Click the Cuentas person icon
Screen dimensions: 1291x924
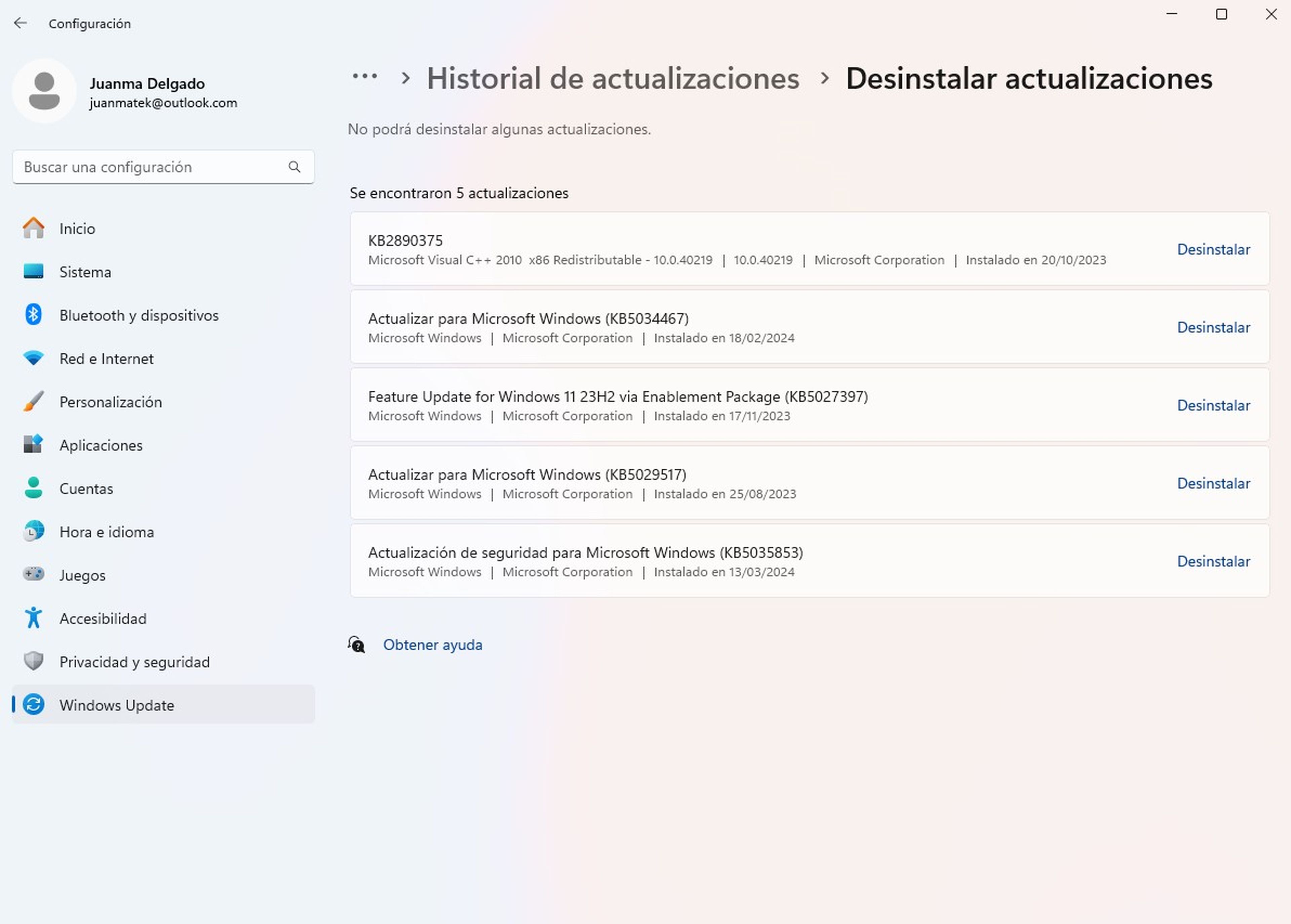point(34,488)
